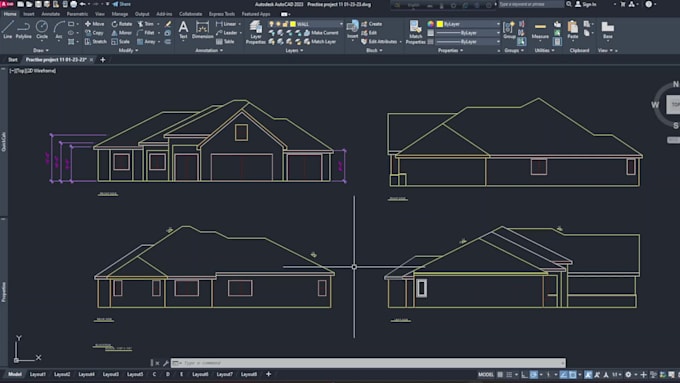Open the Insert ribbon tab
Image resolution: width=680 pixels, height=383 pixels.
(29, 14)
